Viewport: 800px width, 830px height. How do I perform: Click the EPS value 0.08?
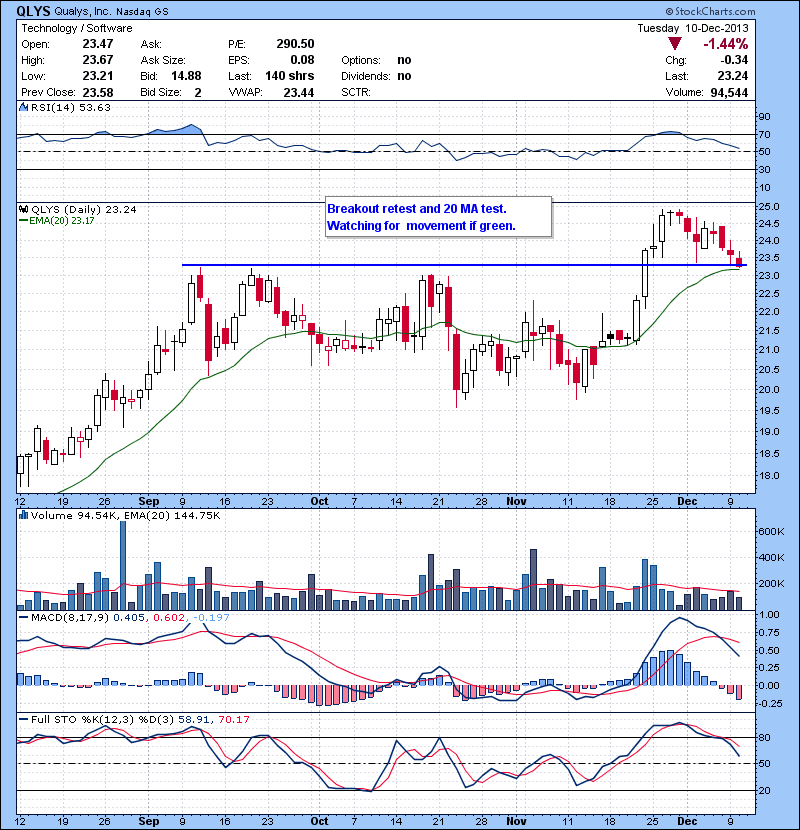click(x=302, y=60)
